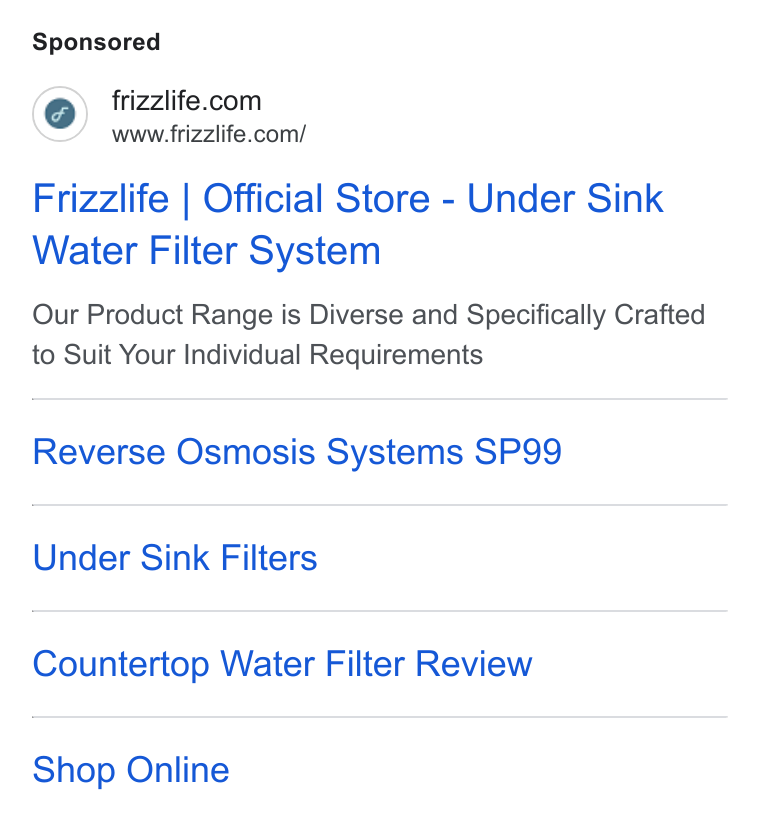Click "Under Sink" at the headline's end
Screen dimensions: 760x822
[565, 198]
